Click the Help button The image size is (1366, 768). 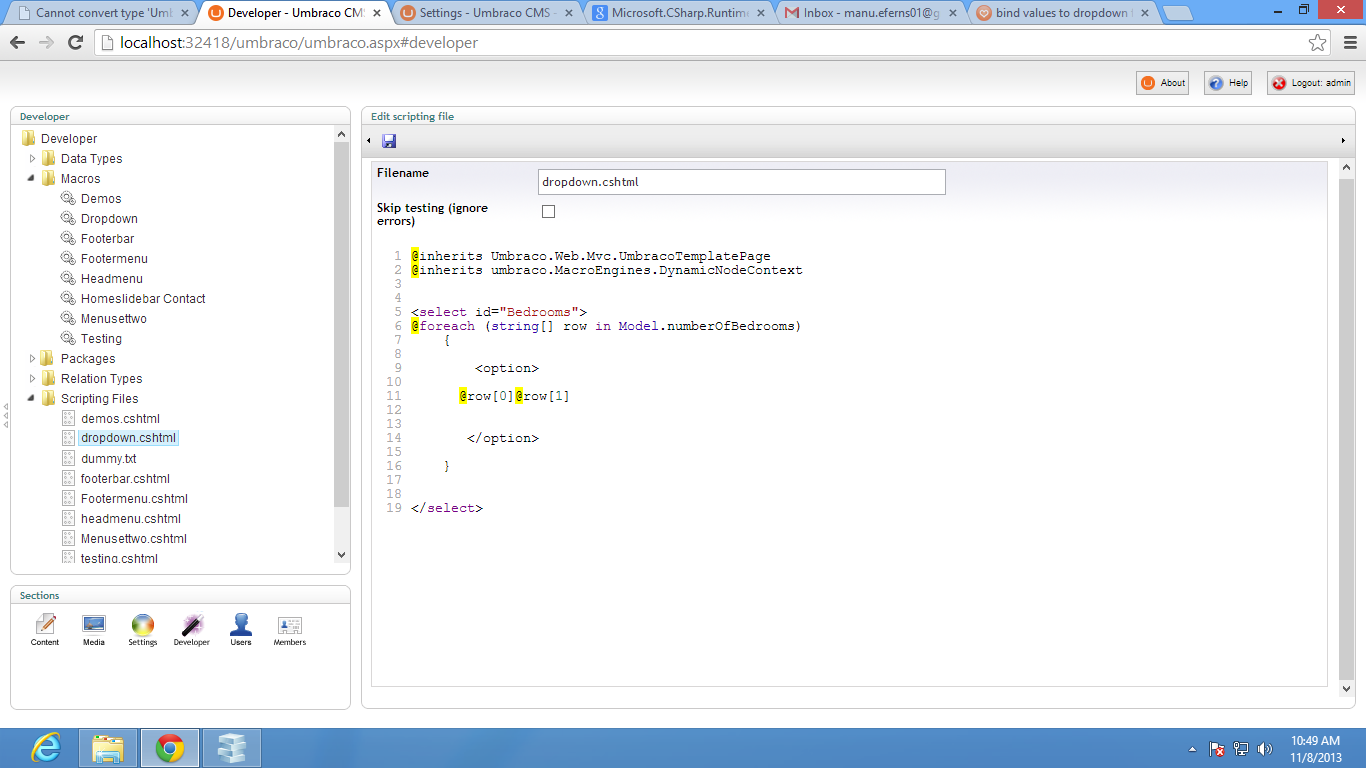pos(1228,83)
